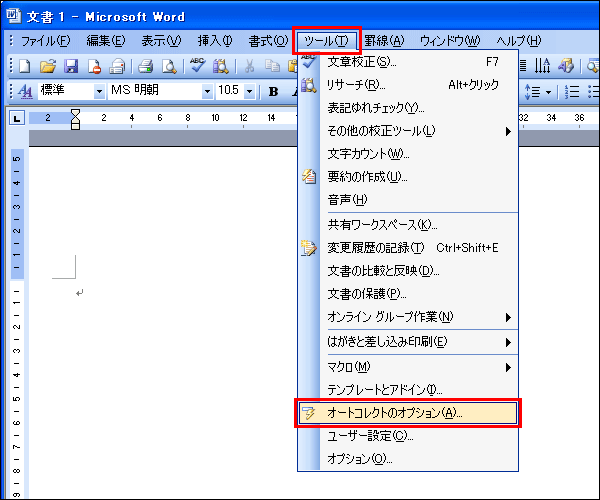Viewport: 600px width, 500px height.
Task: Select 要約の作成 menu item
Action: click(x=408, y=177)
